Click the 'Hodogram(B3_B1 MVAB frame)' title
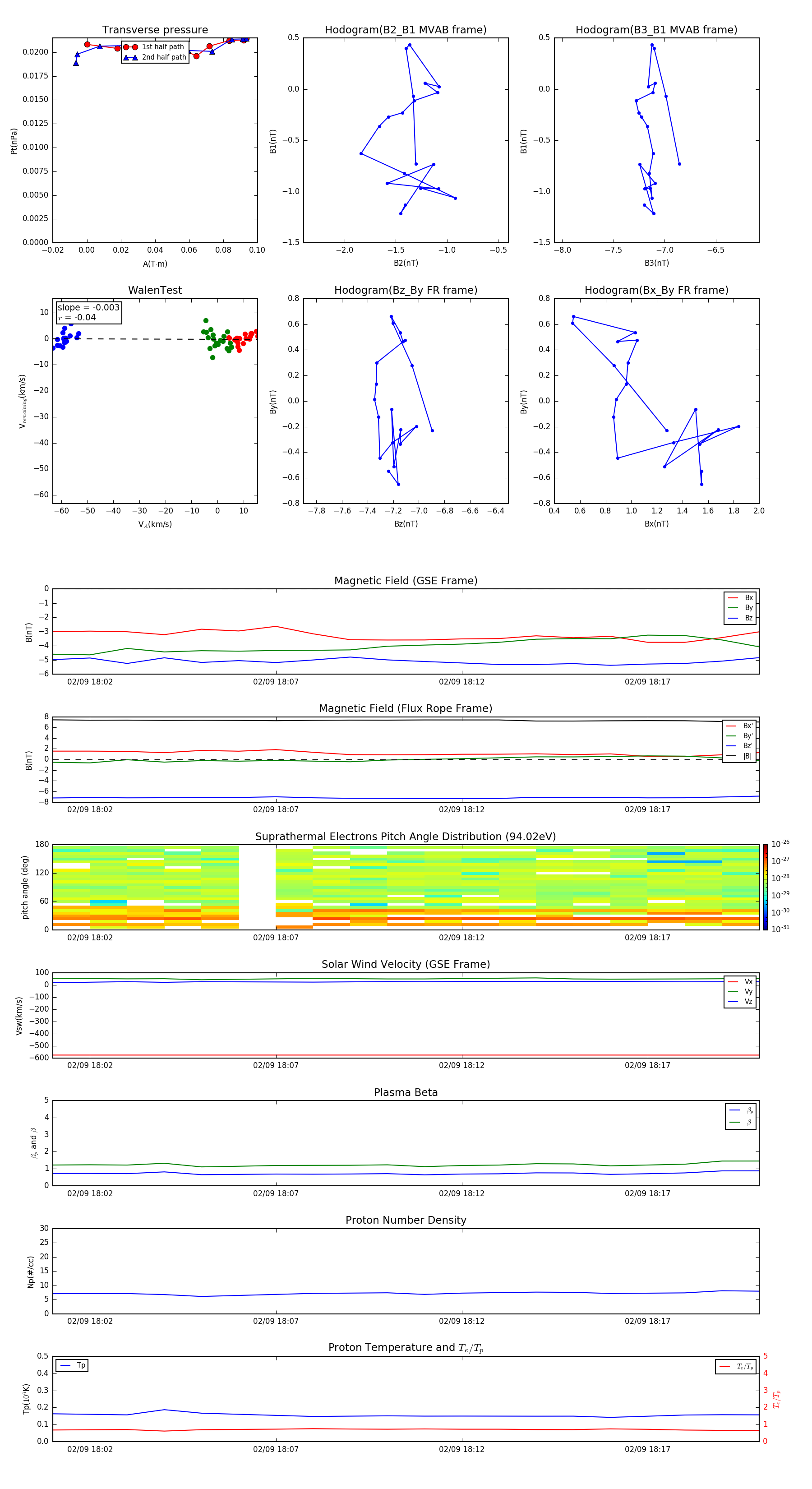The width and height of the screenshot is (812, 1489). (656, 30)
